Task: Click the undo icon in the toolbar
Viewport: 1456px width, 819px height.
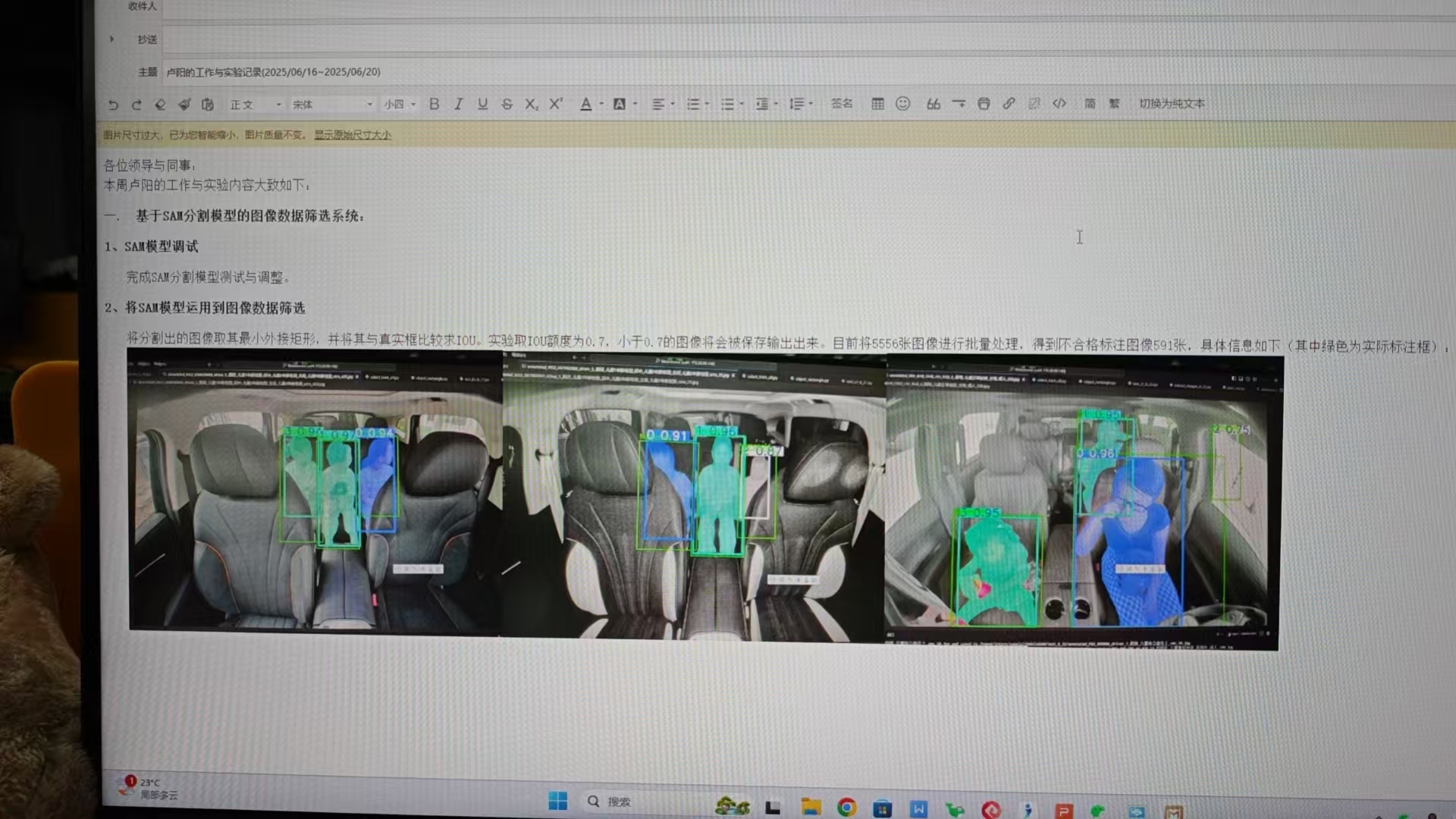Action: (x=113, y=105)
